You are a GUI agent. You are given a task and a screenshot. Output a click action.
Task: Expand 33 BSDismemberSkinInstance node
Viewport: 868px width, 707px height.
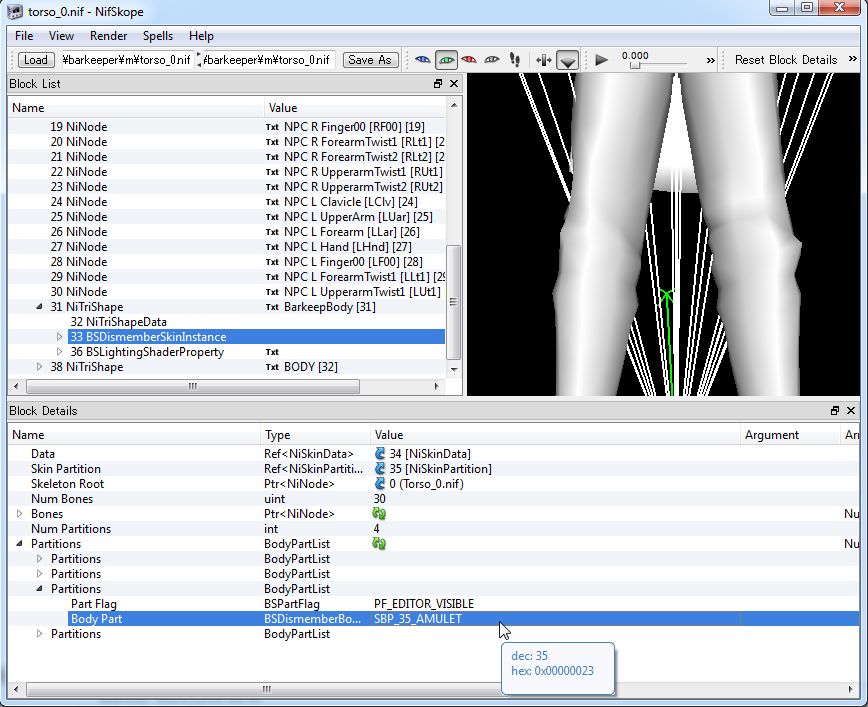tap(59, 337)
